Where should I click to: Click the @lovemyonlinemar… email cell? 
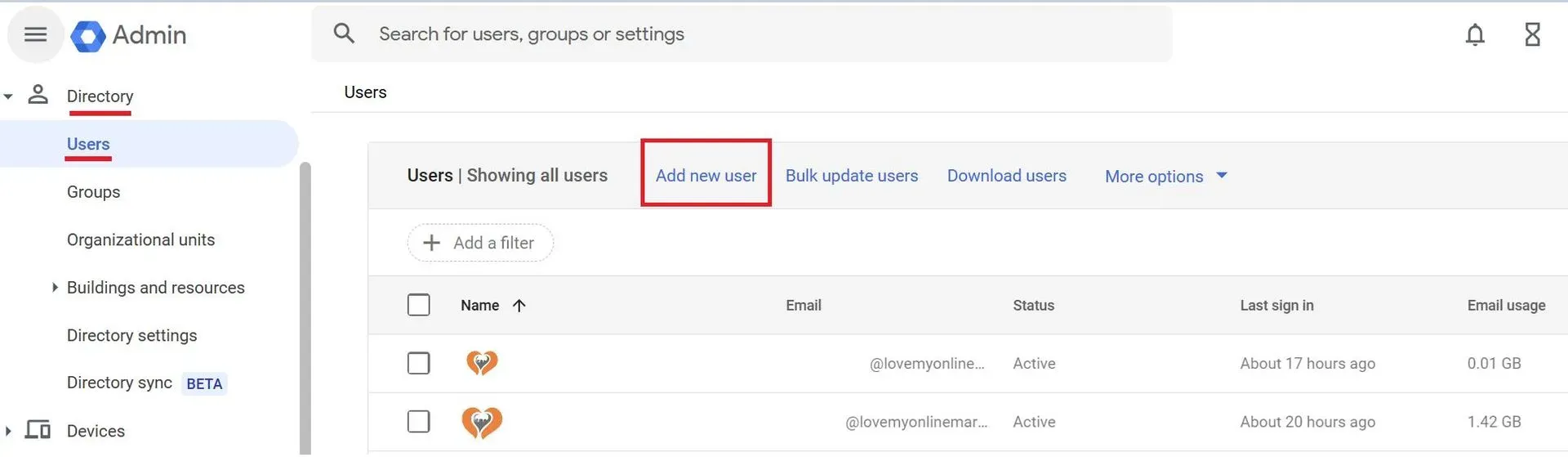pyautogui.click(x=916, y=422)
